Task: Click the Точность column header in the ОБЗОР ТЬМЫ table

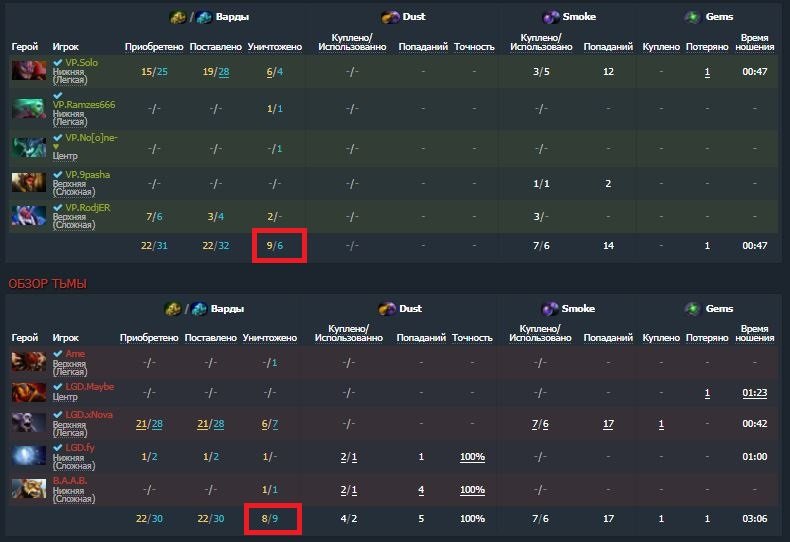Action: 472,338
